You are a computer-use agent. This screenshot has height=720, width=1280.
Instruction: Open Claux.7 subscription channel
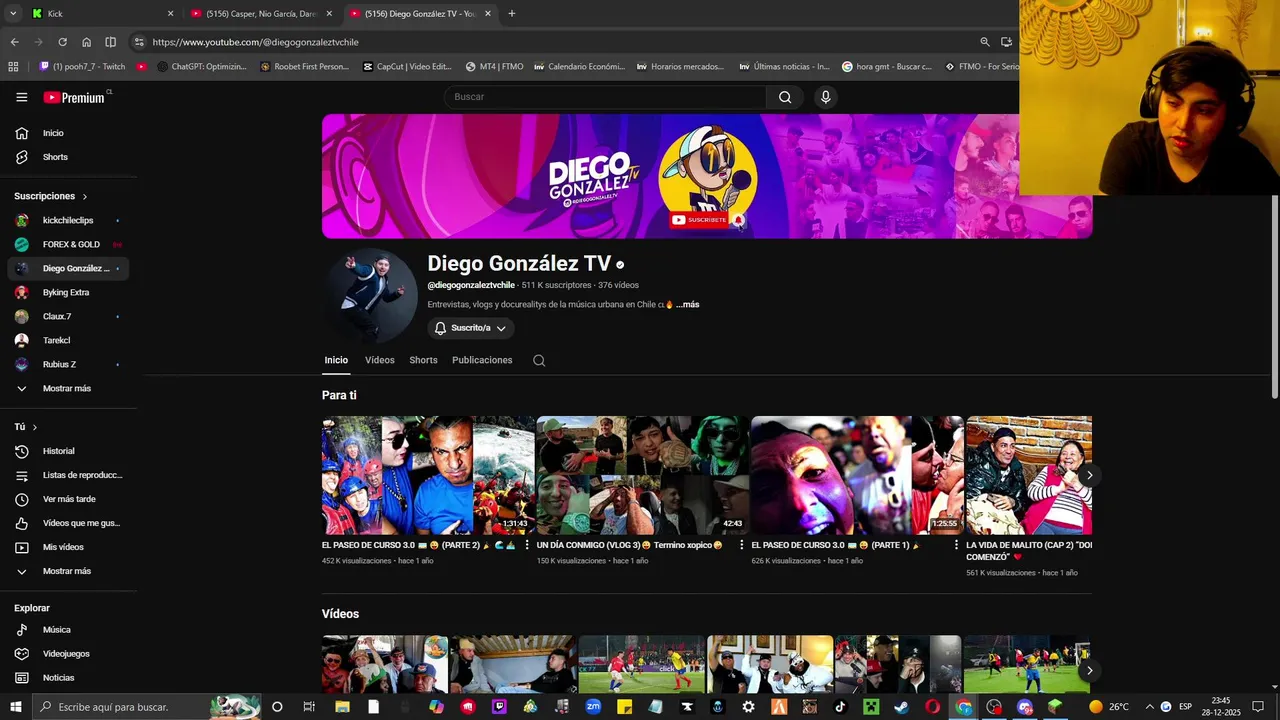click(x=68, y=316)
